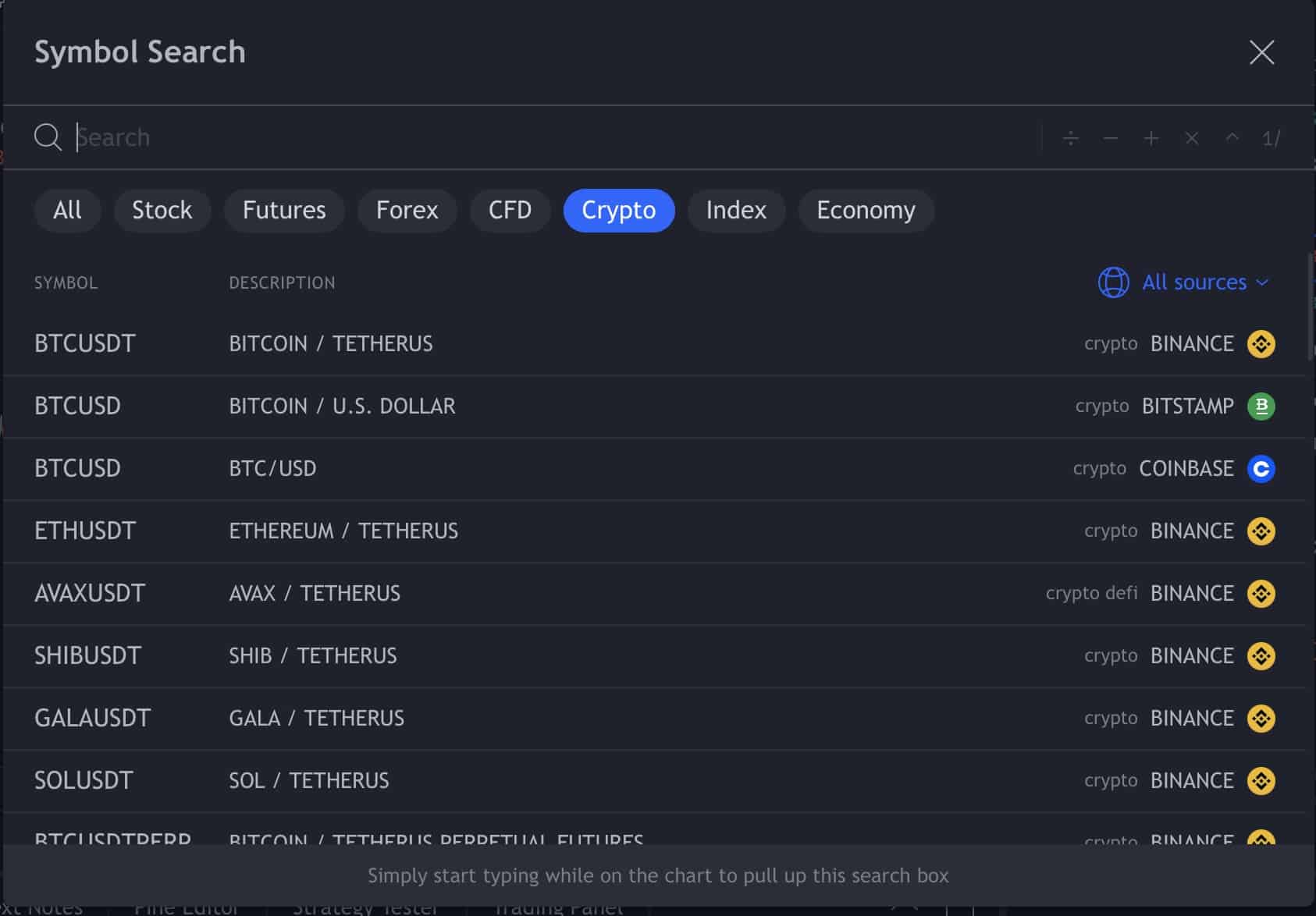Click Binance logo on SOLUSDT row
This screenshot has width=1316, height=916.
(x=1261, y=781)
